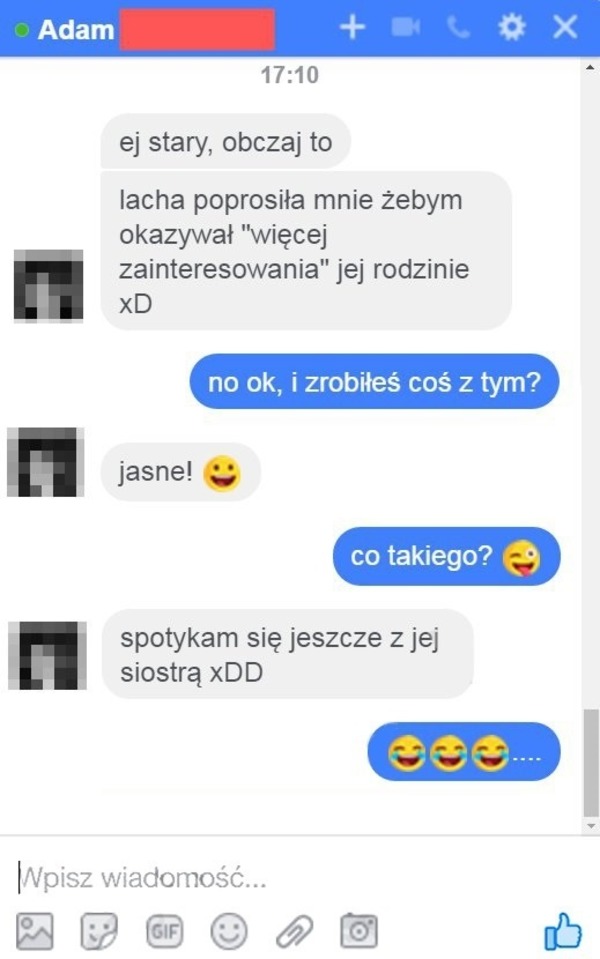Click the chat scrollbar thumb
The image size is (600, 959).
[x=590, y=763]
